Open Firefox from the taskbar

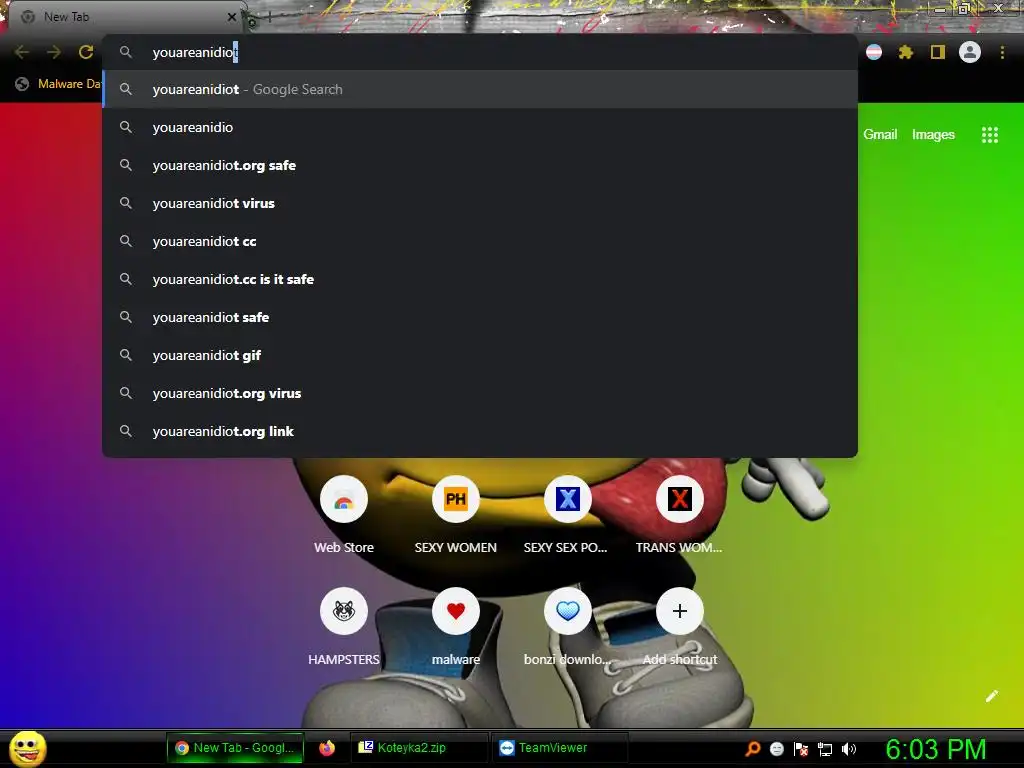[327, 748]
